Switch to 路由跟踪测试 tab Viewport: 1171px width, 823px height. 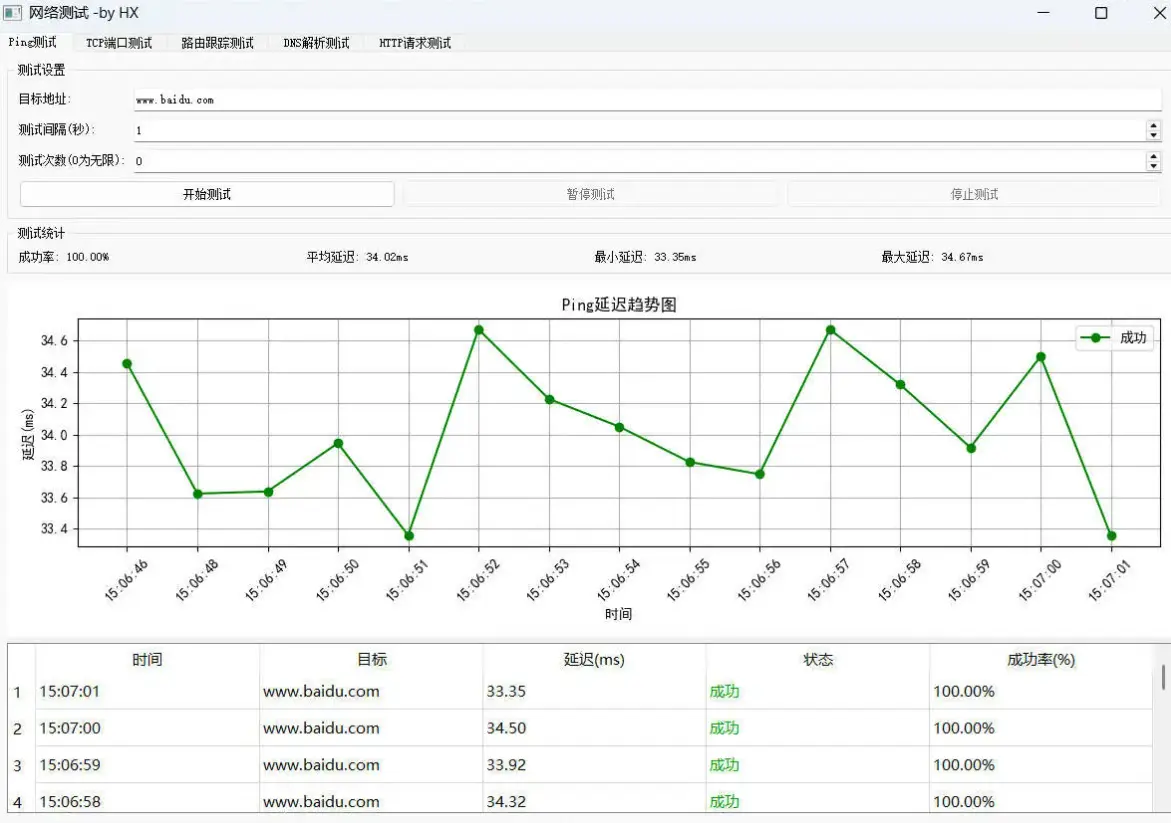point(217,44)
